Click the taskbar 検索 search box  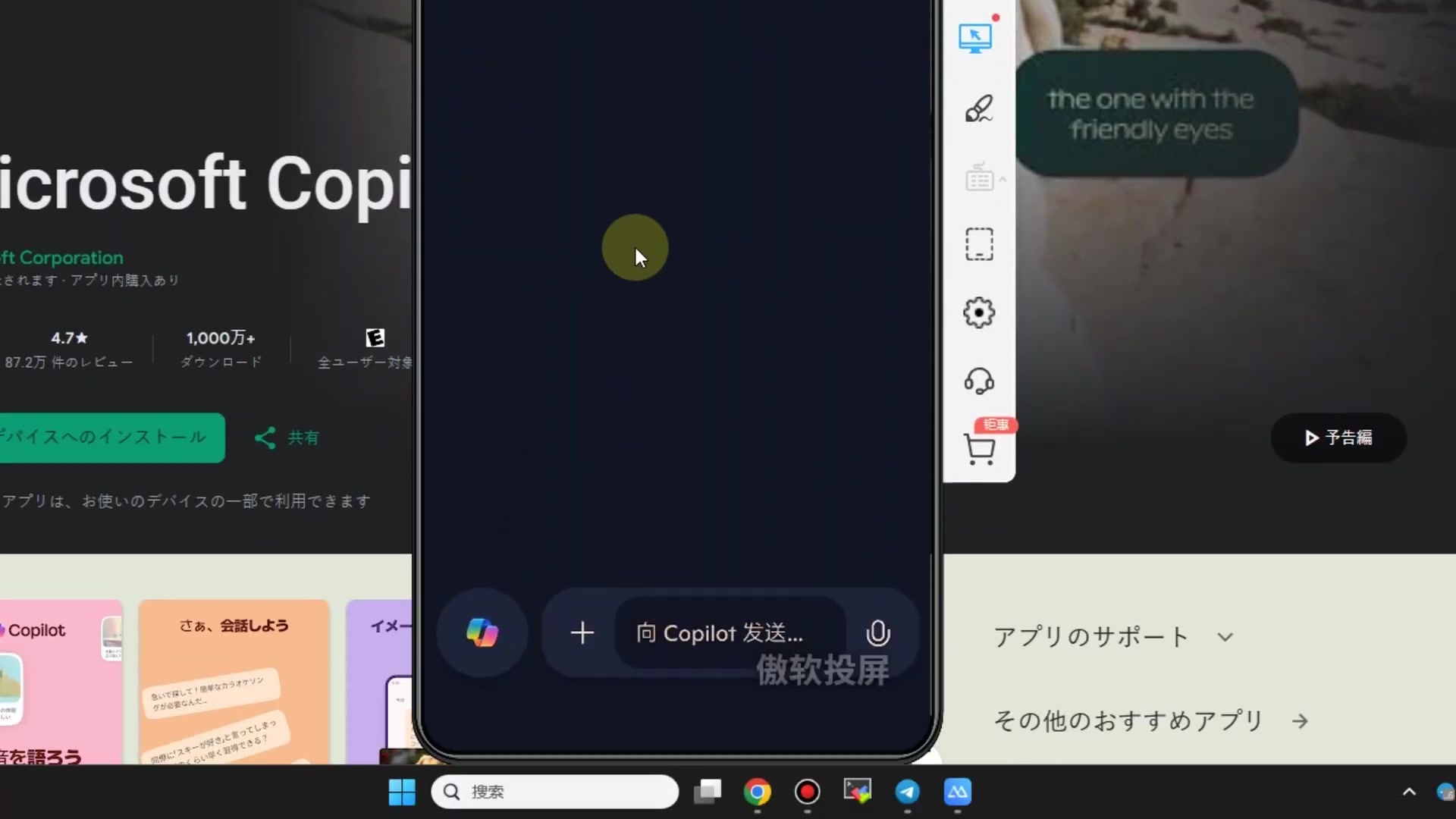tap(555, 792)
